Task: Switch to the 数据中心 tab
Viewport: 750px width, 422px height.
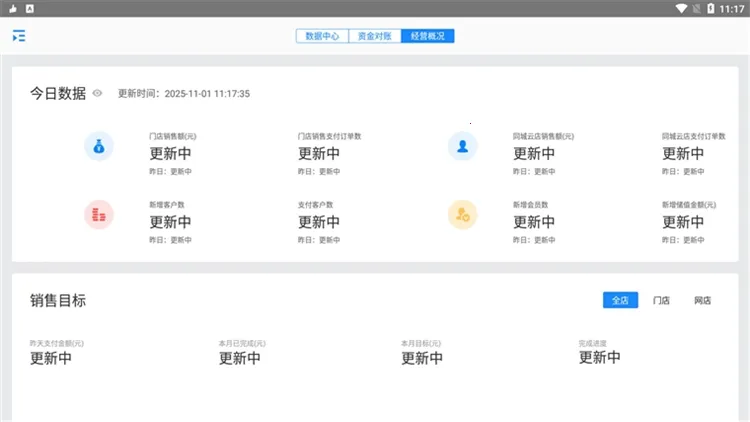Action: 322,36
